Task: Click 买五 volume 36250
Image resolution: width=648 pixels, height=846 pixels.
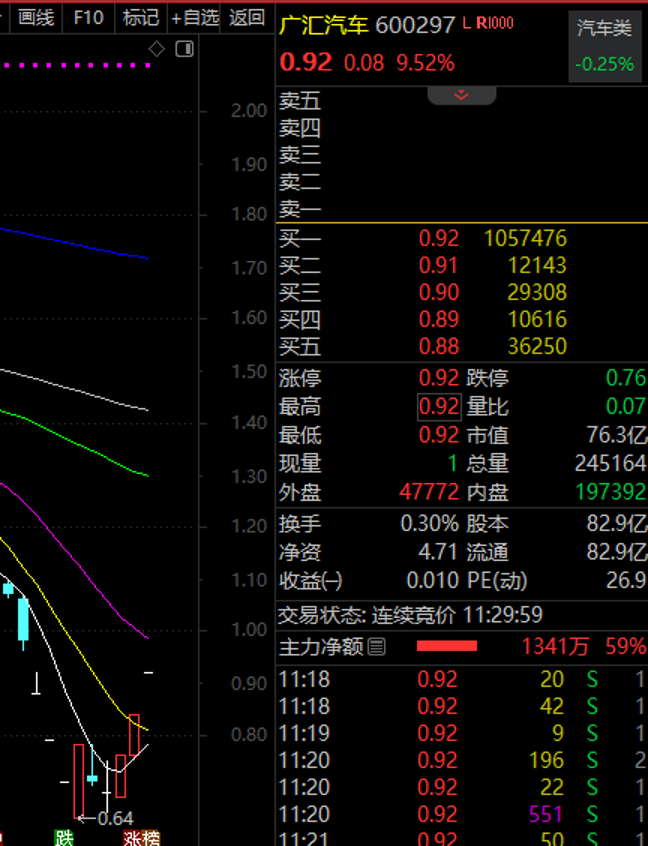Action: [537, 346]
